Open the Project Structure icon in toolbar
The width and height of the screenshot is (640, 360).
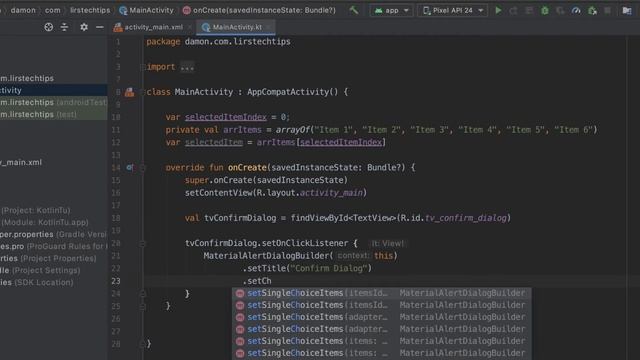[627, 11]
